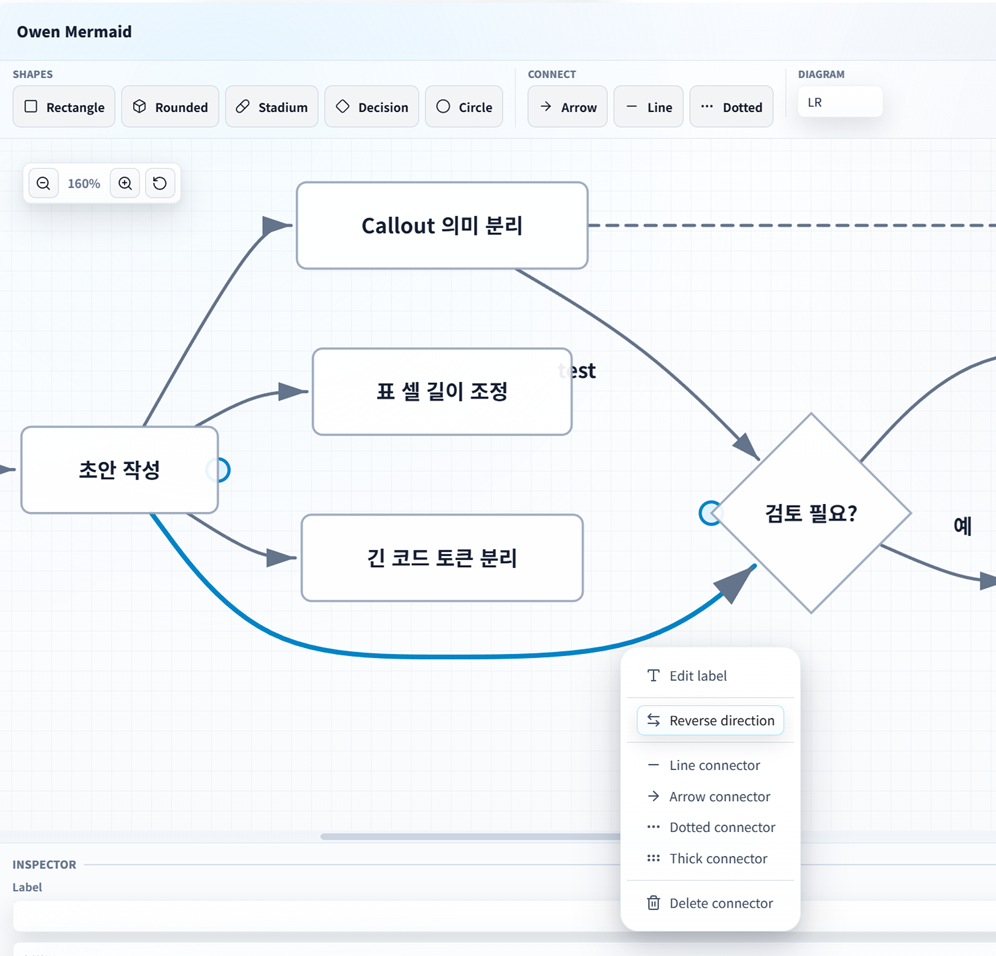Viewport: 996px width, 956px height.
Task: Switch to Dotted connector
Action: tap(710, 827)
